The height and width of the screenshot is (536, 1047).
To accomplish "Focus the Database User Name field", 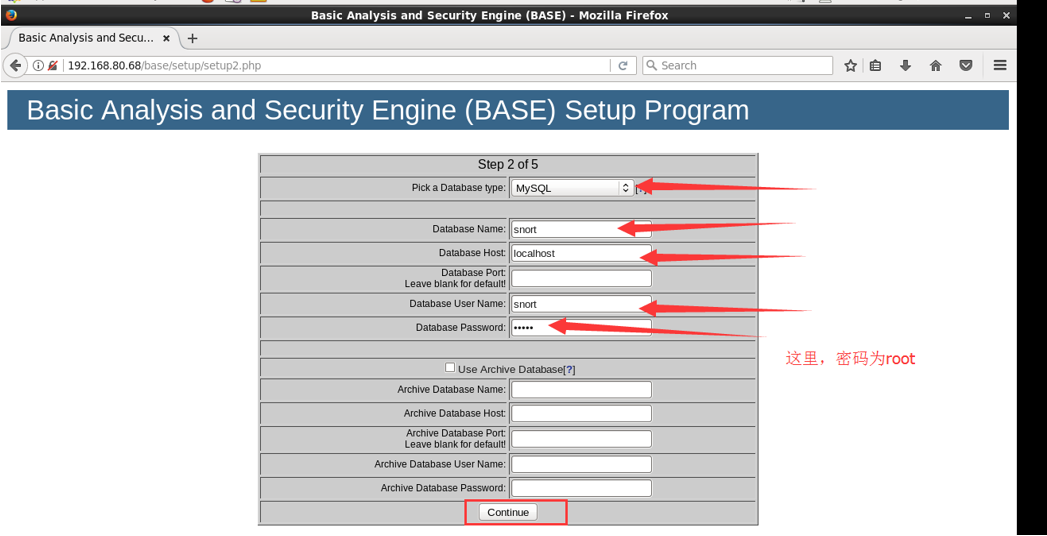I will [581, 304].
